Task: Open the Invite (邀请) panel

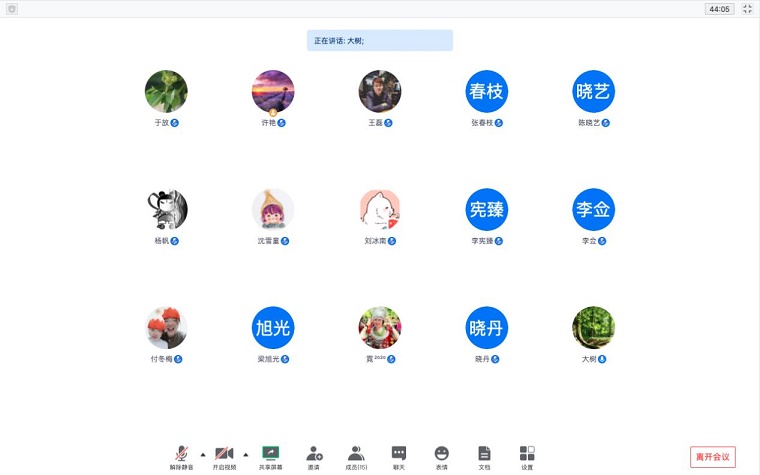Action: pos(314,455)
